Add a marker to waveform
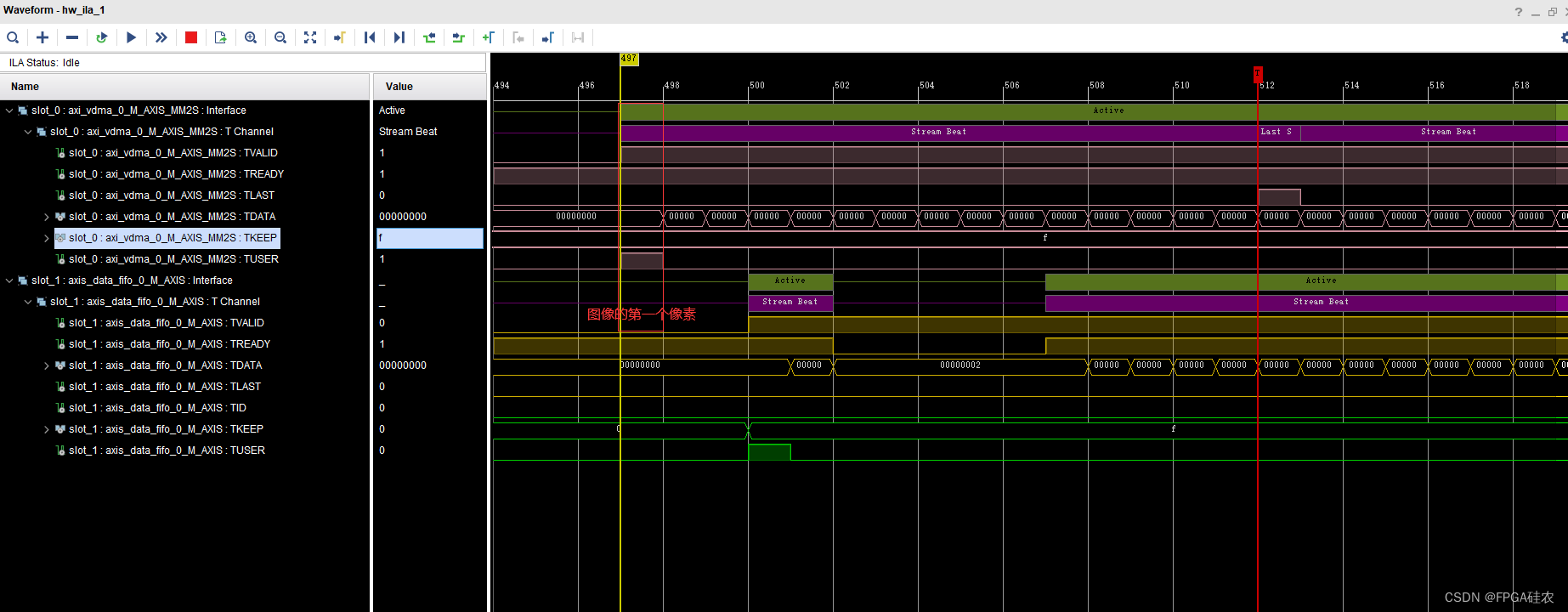Screen dimensions: 1568x612 489,37
